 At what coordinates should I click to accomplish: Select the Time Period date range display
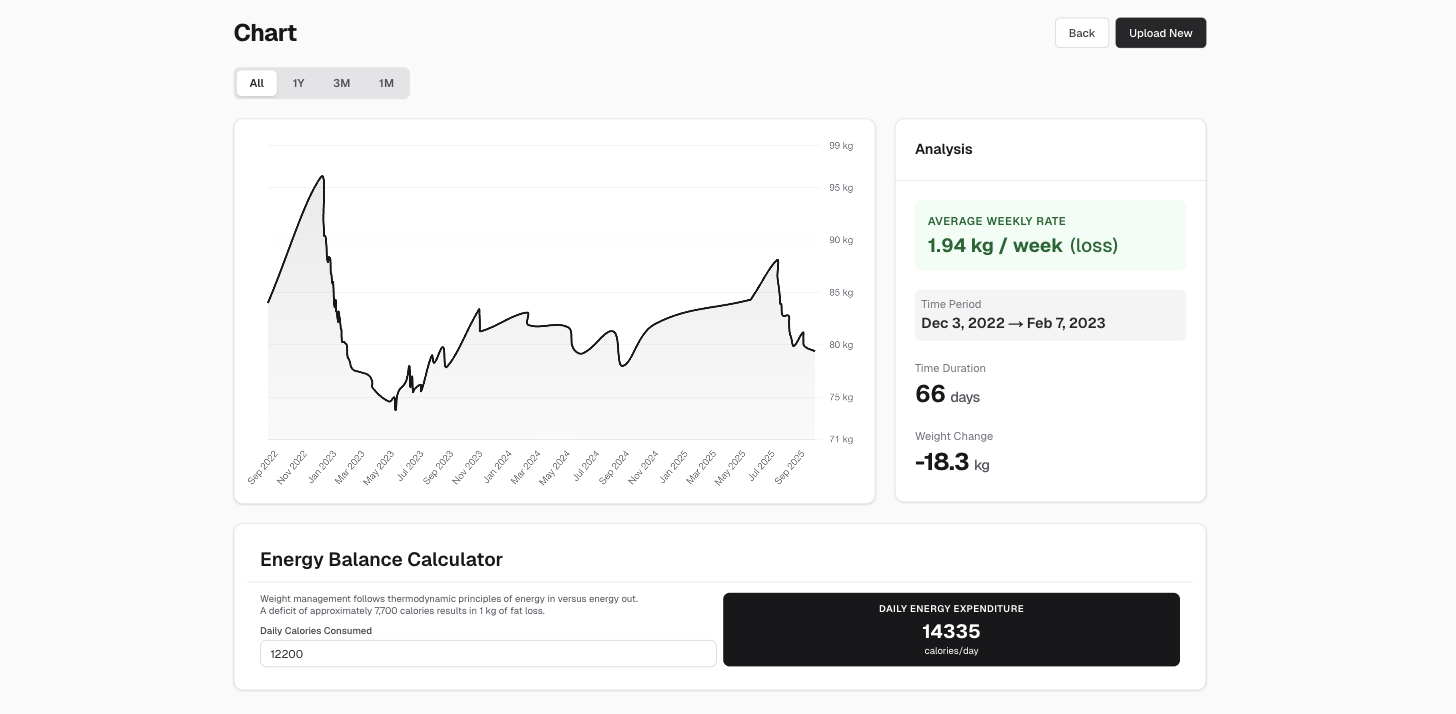(1050, 315)
